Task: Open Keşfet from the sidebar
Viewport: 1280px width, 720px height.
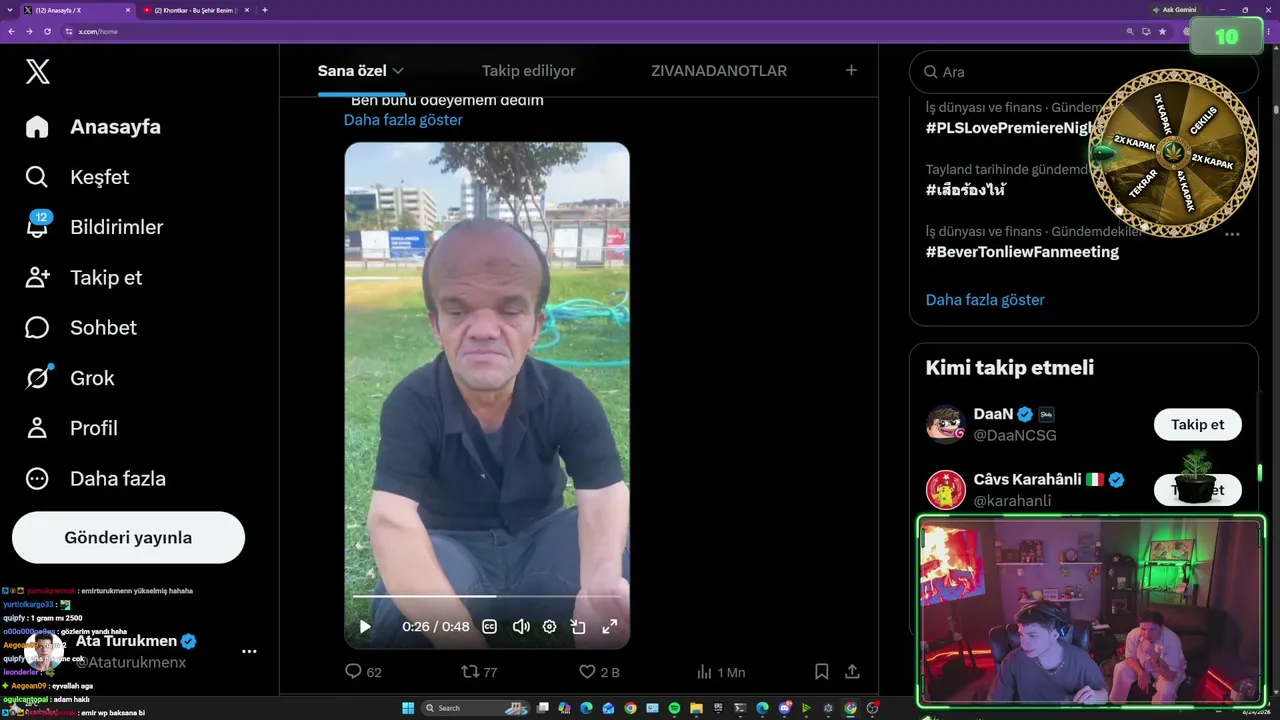Action: point(77,177)
